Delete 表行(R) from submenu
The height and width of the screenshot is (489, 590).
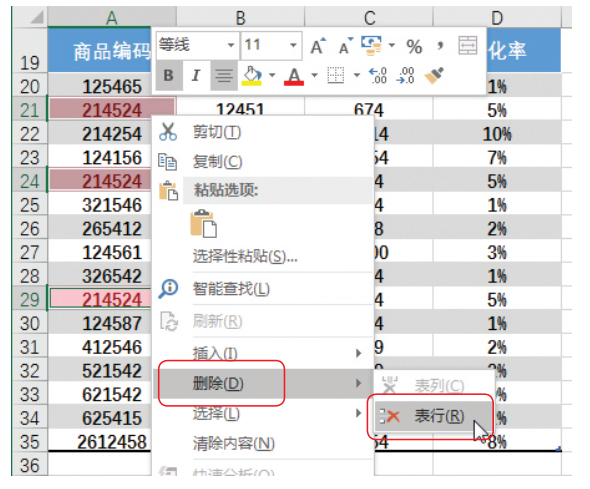[x=434, y=416]
